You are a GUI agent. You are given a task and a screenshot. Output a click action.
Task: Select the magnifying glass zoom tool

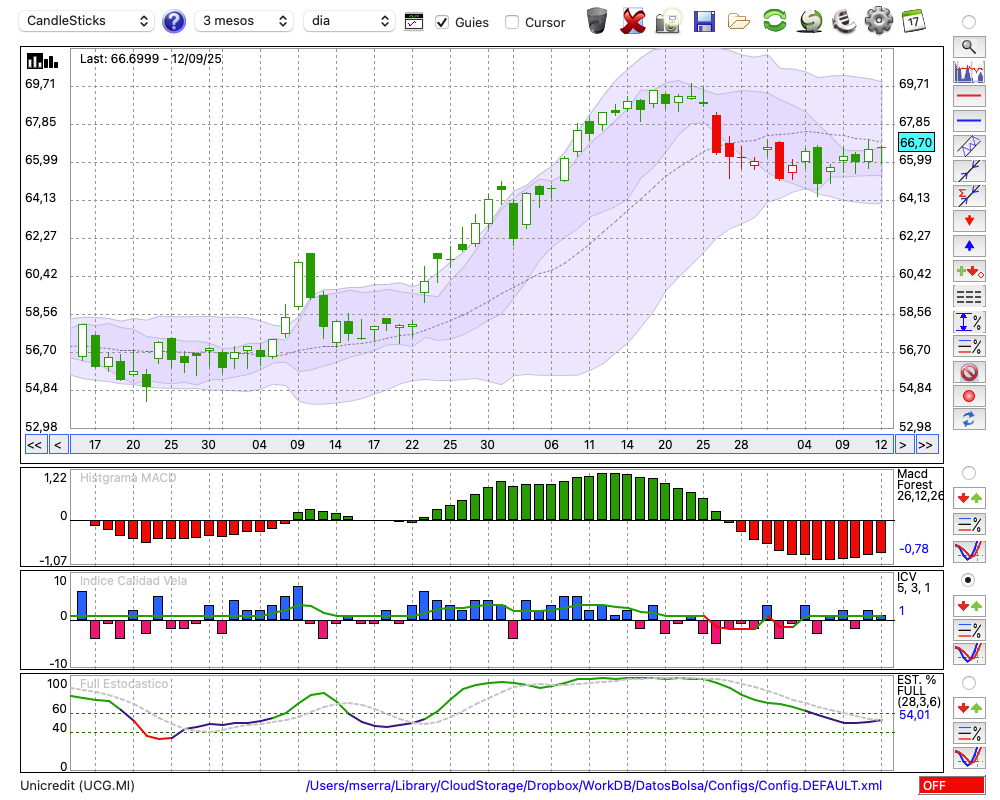[x=969, y=47]
